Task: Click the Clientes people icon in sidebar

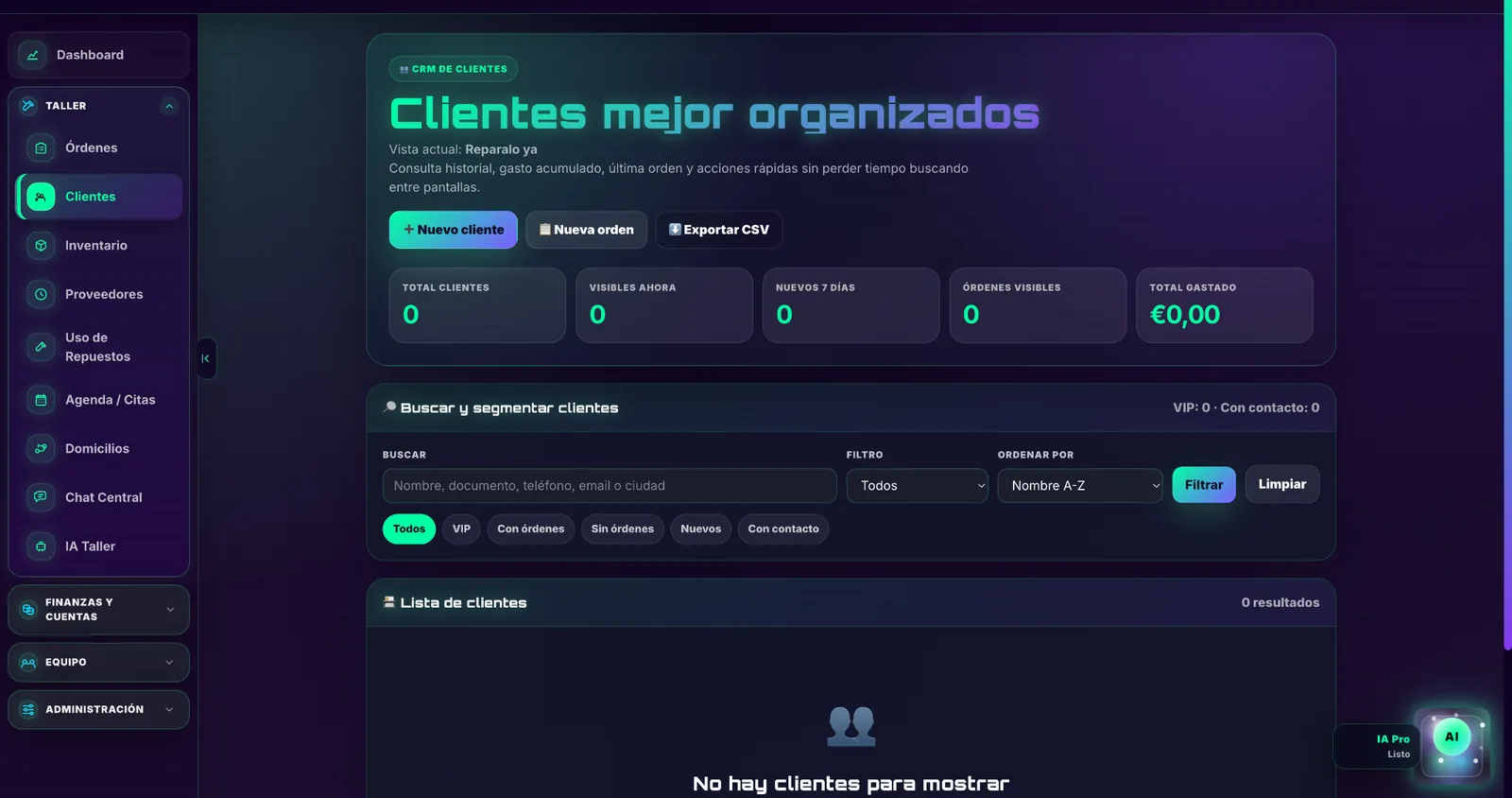Action: (41, 197)
